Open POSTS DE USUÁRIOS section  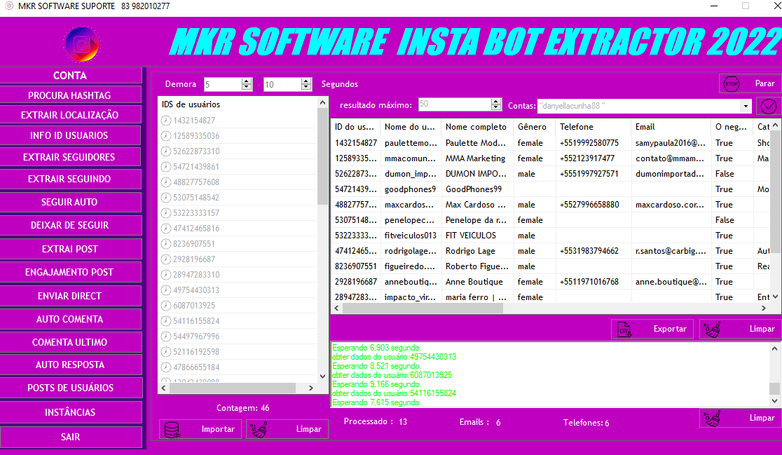click(x=70, y=388)
